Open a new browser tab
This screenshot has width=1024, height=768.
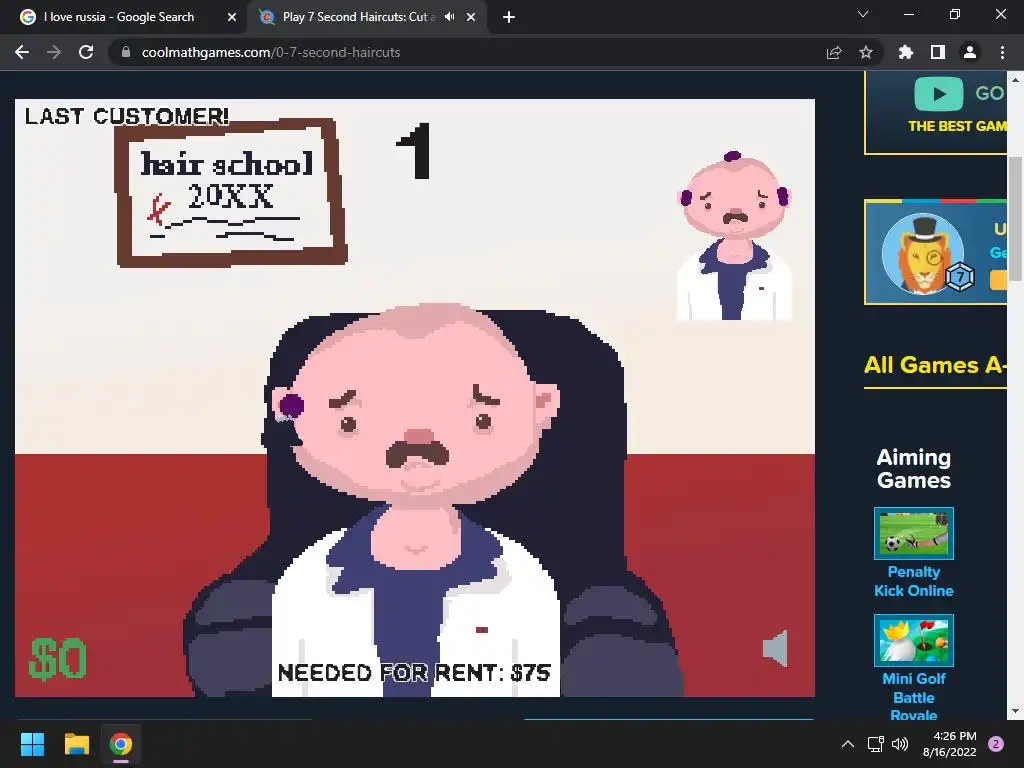pos(509,17)
